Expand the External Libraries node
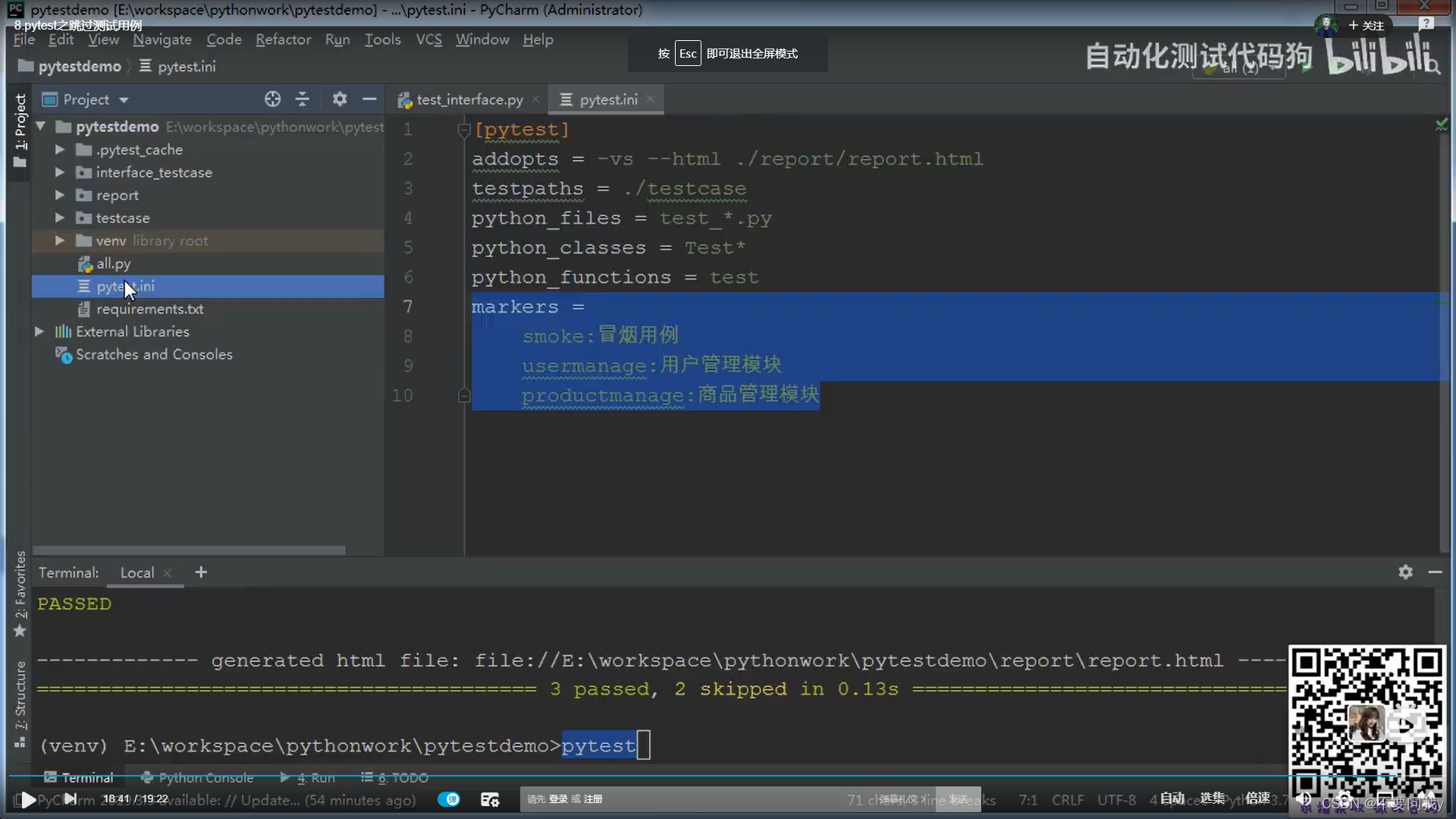This screenshot has height=819, width=1456. [x=39, y=332]
